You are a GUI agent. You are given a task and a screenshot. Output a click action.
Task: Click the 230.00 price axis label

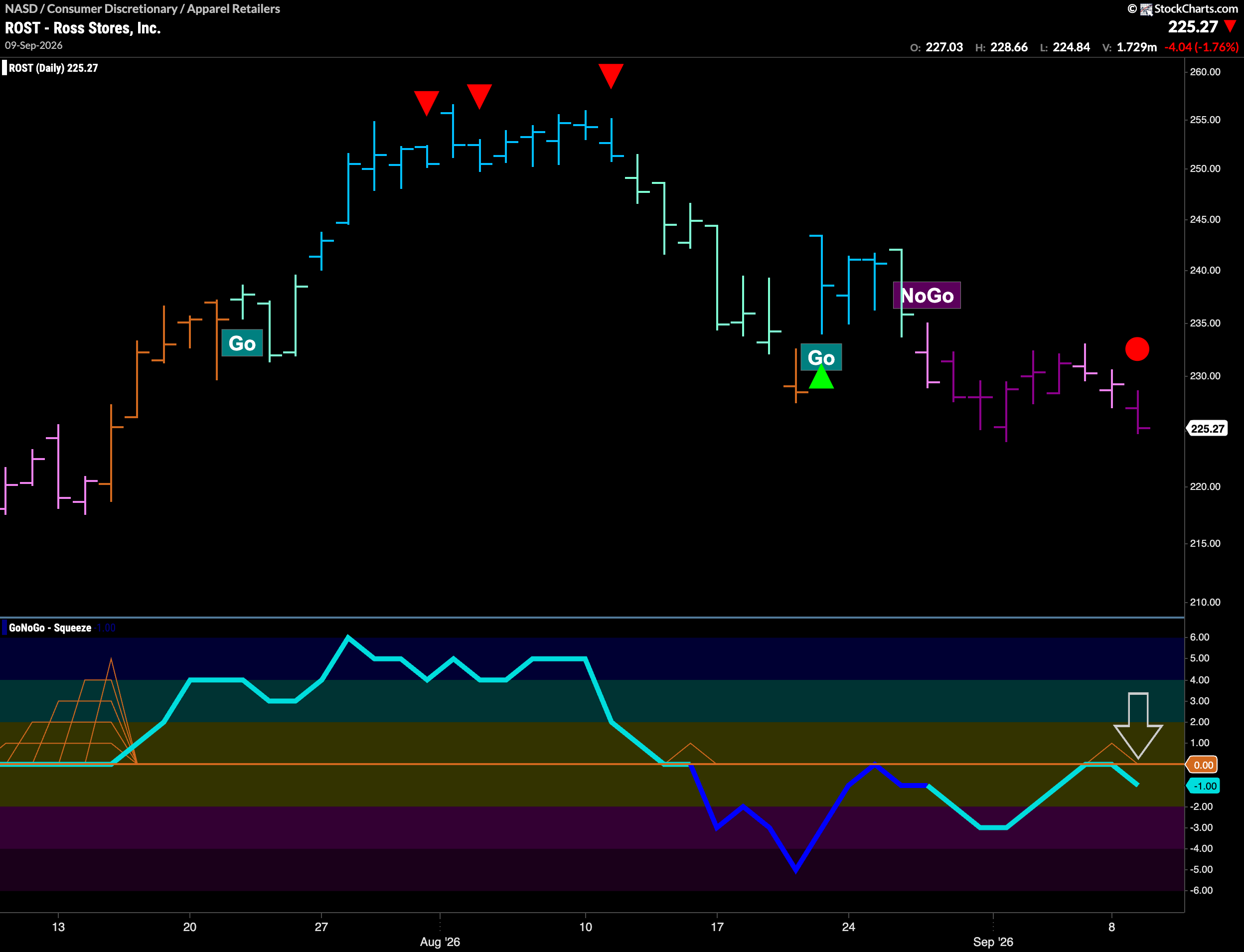[1205, 376]
